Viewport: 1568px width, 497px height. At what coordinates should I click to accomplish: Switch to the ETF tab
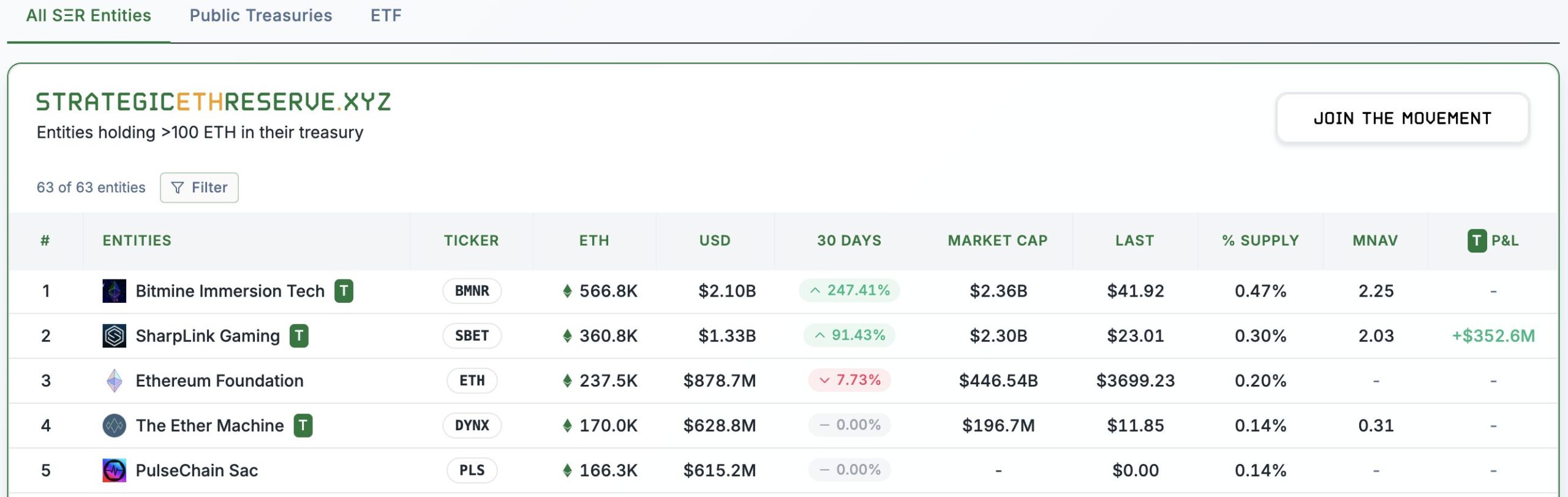tap(386, 15)
